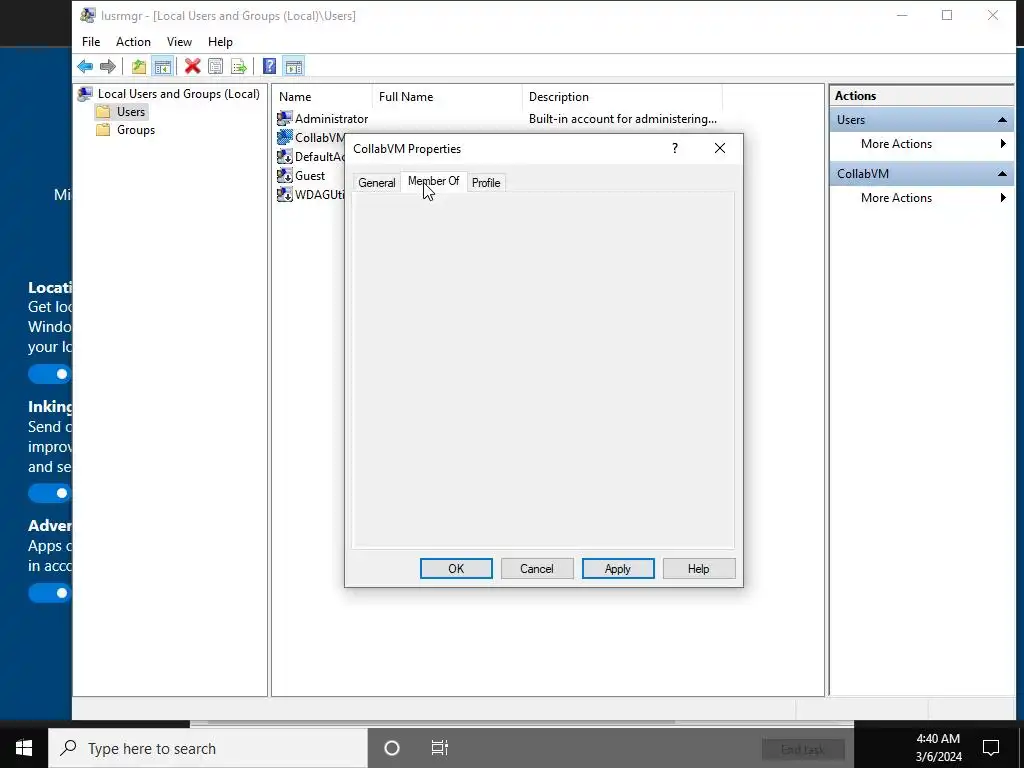Image resolution: width=1024 pixels, height=768 pixels.
Task: Click the Local Users and Groups root icon
Action: 85,94
